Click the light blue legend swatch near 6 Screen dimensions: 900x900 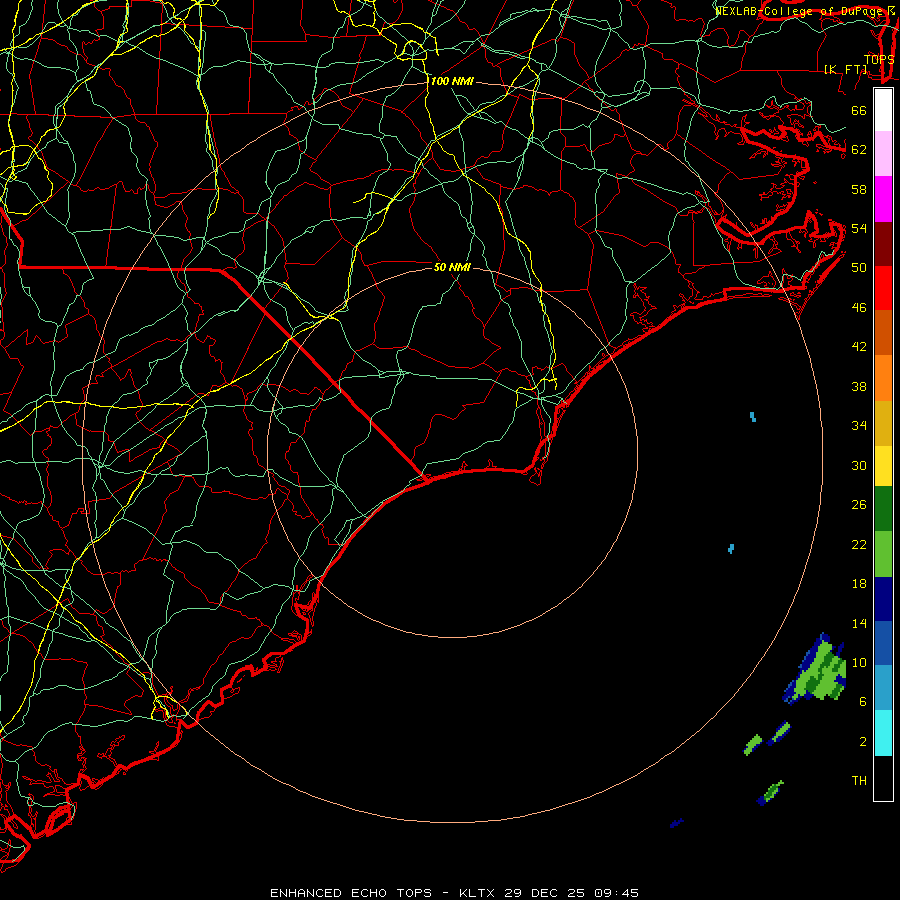(x=883, y=688)
